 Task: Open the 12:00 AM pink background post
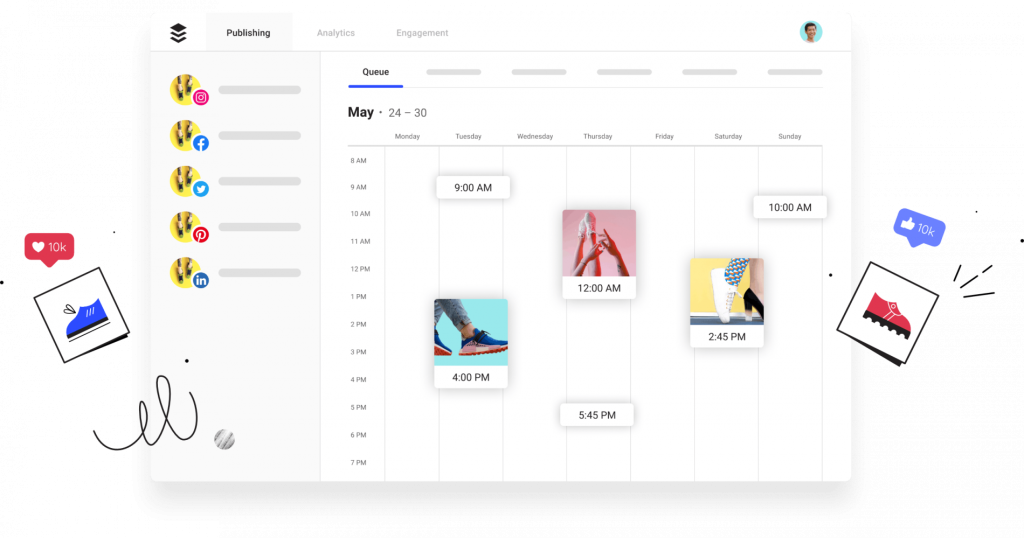598,254
